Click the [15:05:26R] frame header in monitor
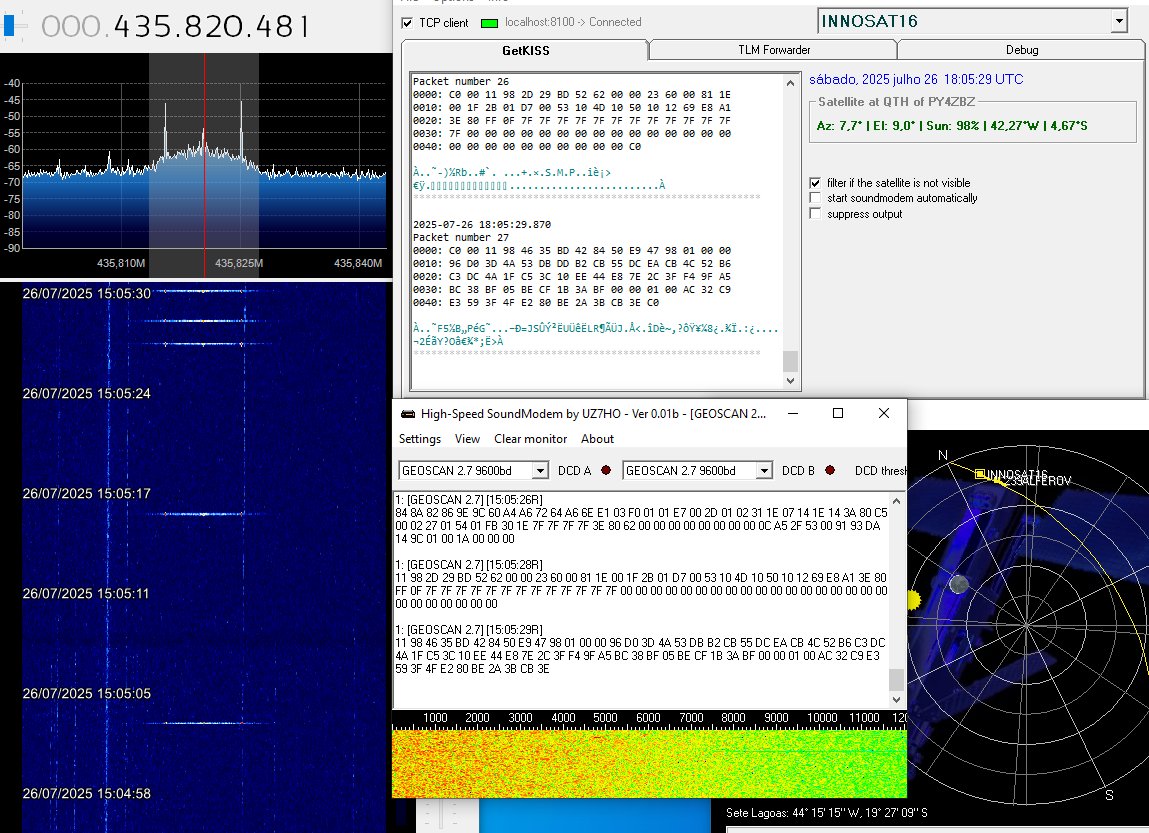 469,500
